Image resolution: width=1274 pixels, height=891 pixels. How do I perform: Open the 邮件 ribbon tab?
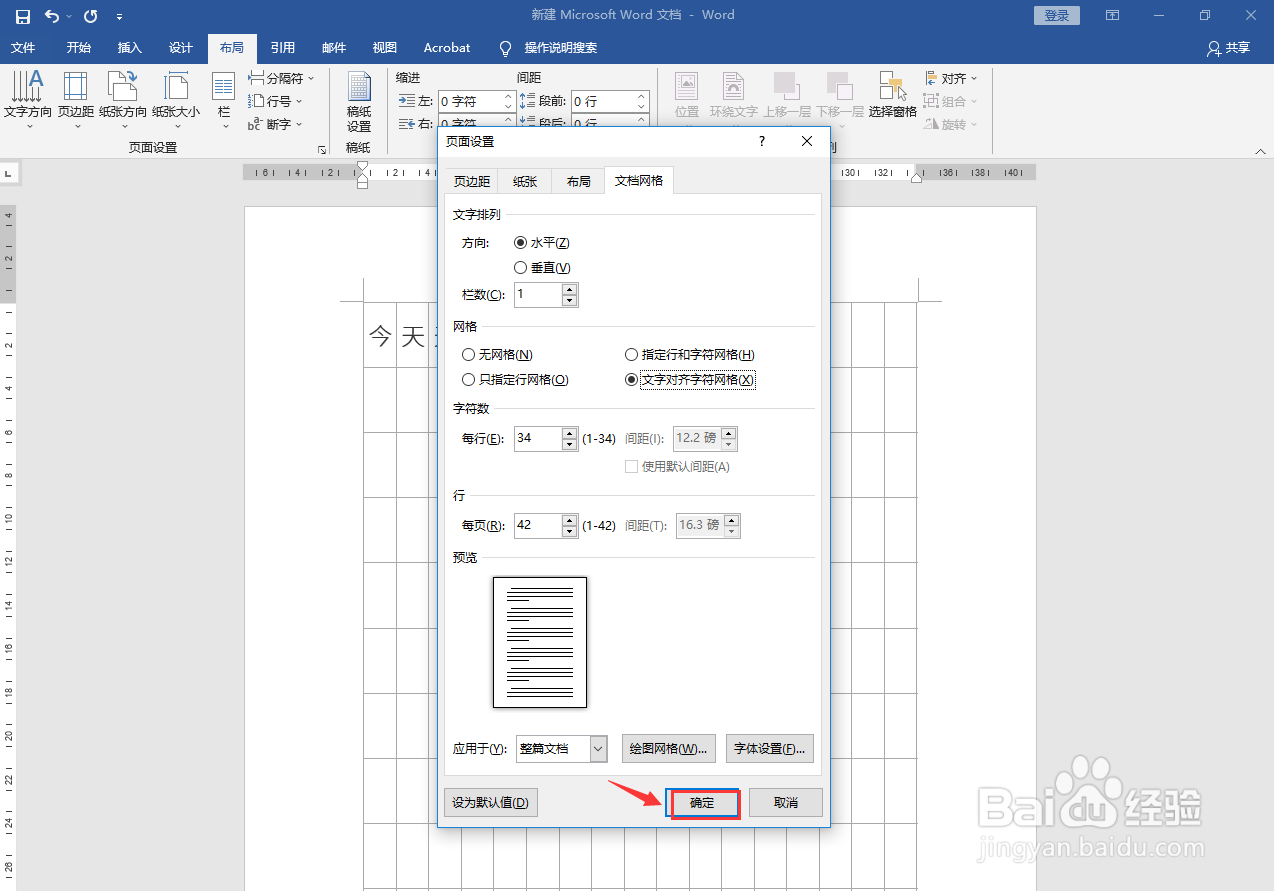click(x=334, y=47)
